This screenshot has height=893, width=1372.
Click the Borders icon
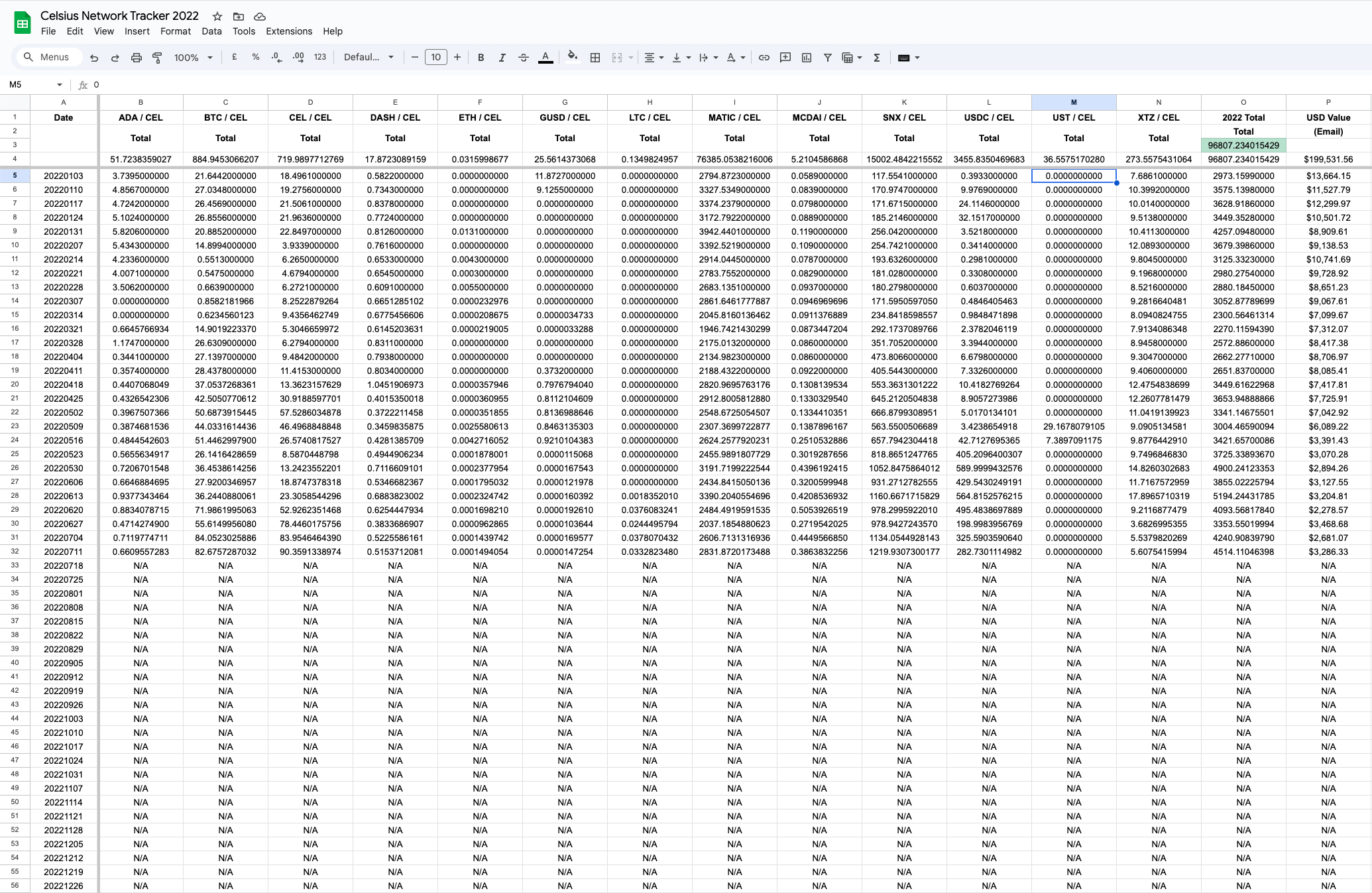595,58
